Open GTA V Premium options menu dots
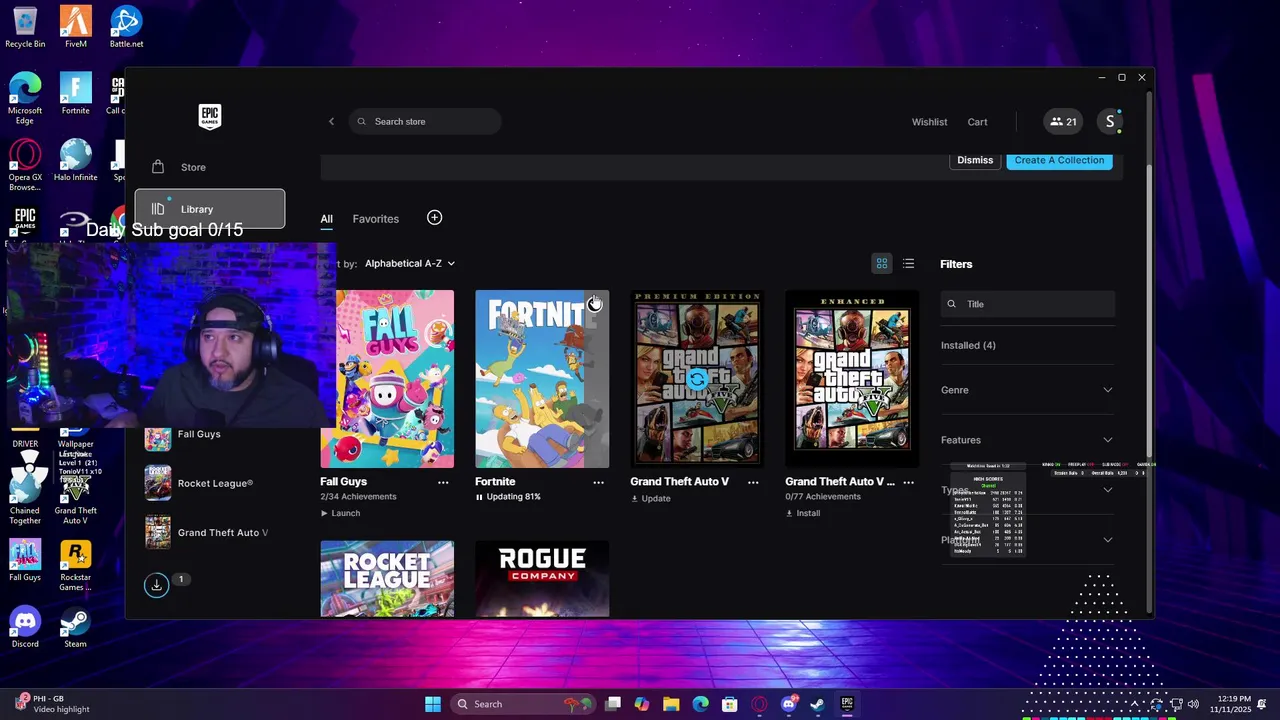1280x720 pixels. click(x=753, y=482)
